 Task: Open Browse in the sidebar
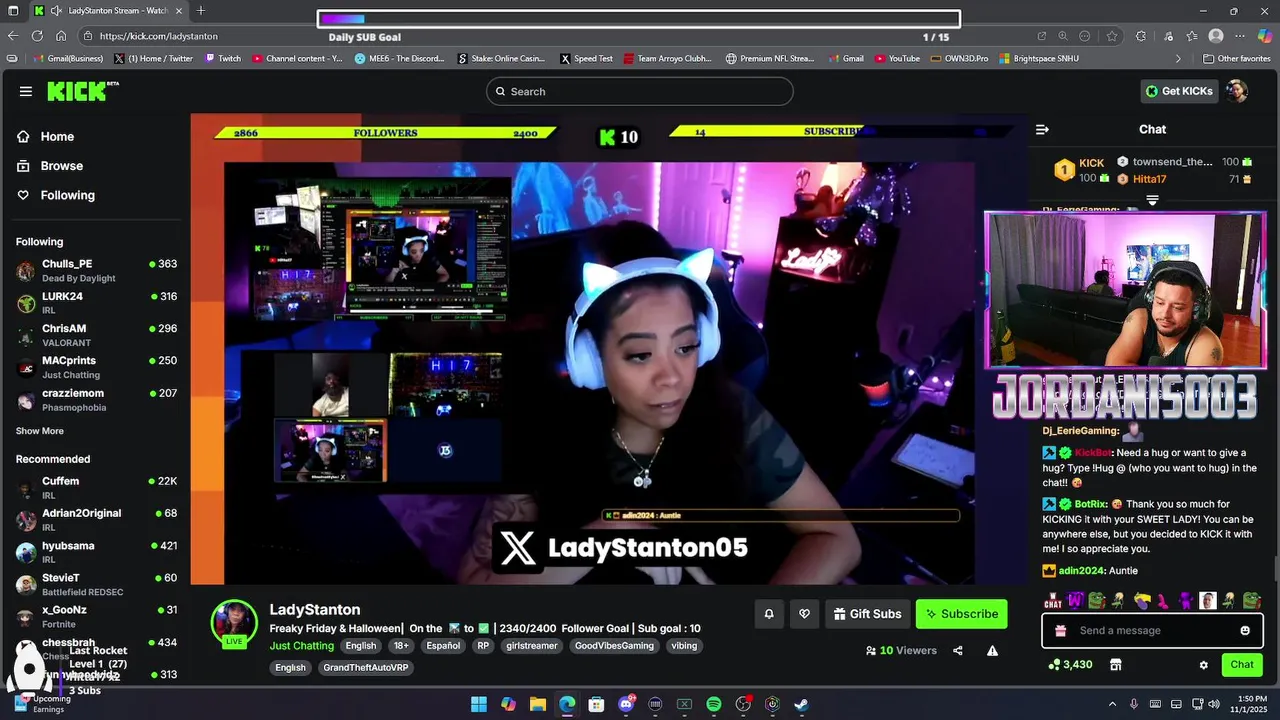coord(50,166)
